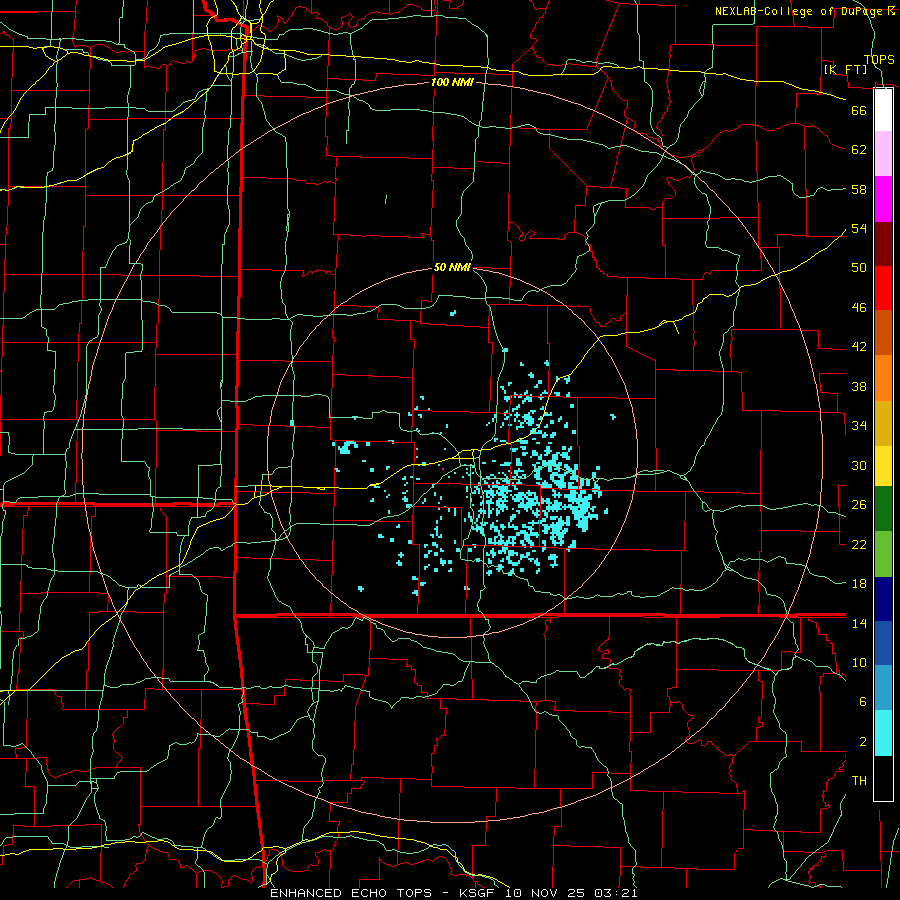Click the 6 legend value

point(862,702)
